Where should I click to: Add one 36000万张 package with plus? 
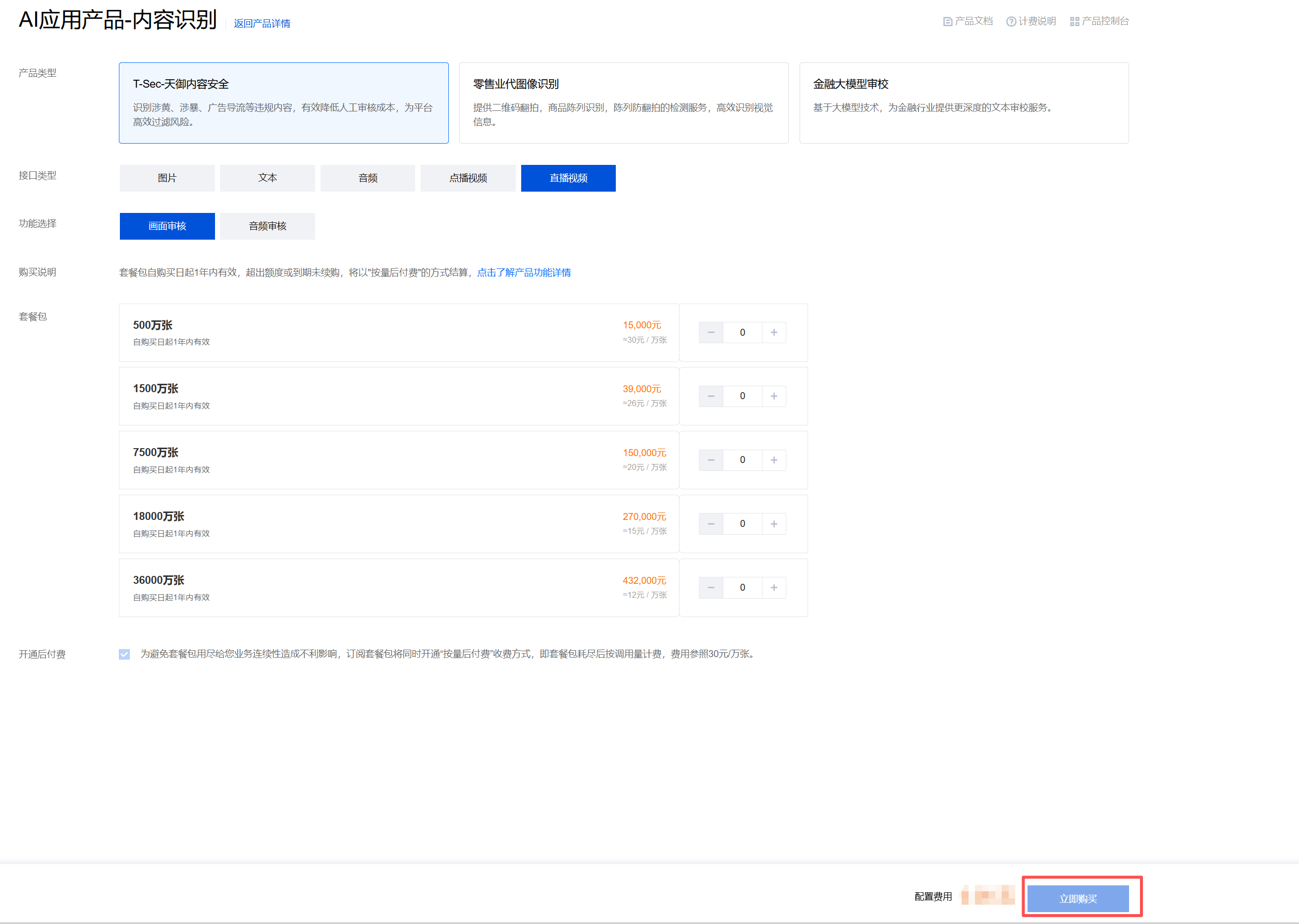pos(773,587)
